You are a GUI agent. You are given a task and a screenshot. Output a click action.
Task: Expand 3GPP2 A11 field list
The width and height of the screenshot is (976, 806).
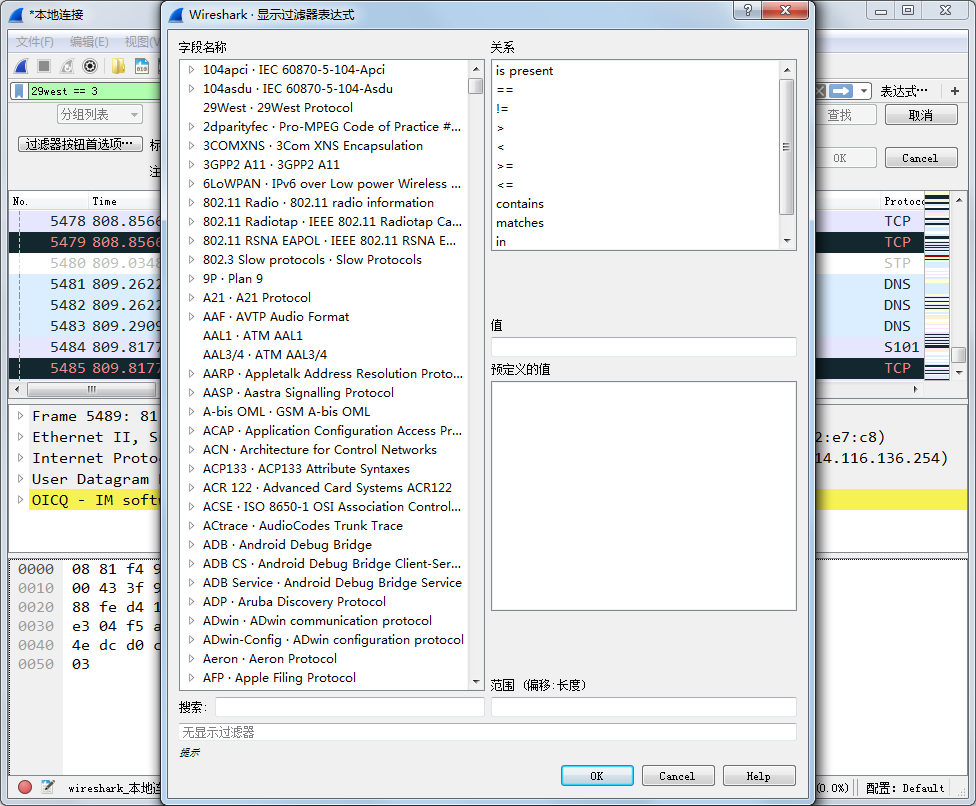[x=191, y=165]
